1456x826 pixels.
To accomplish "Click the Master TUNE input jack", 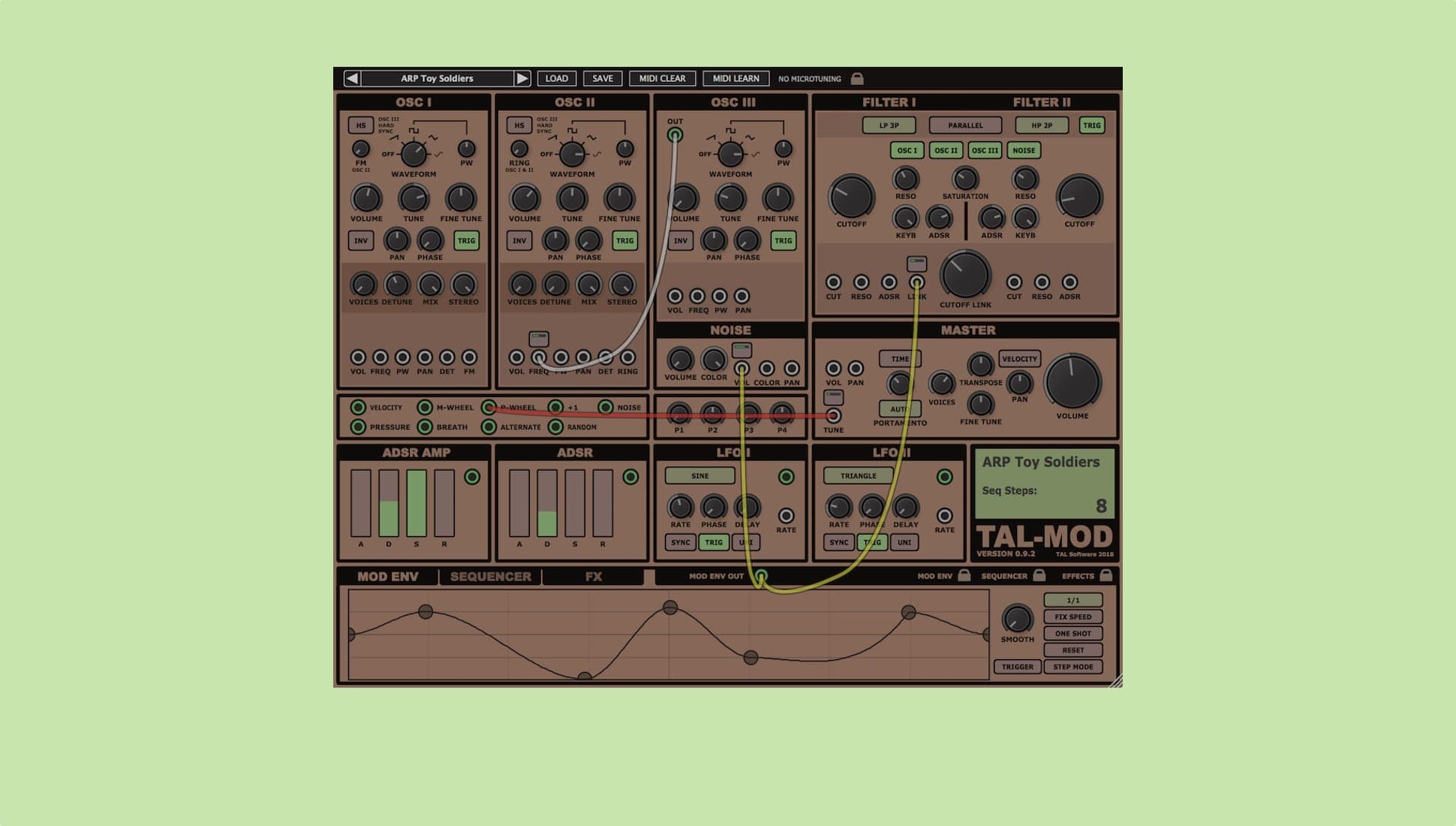I will coord(833,415).
